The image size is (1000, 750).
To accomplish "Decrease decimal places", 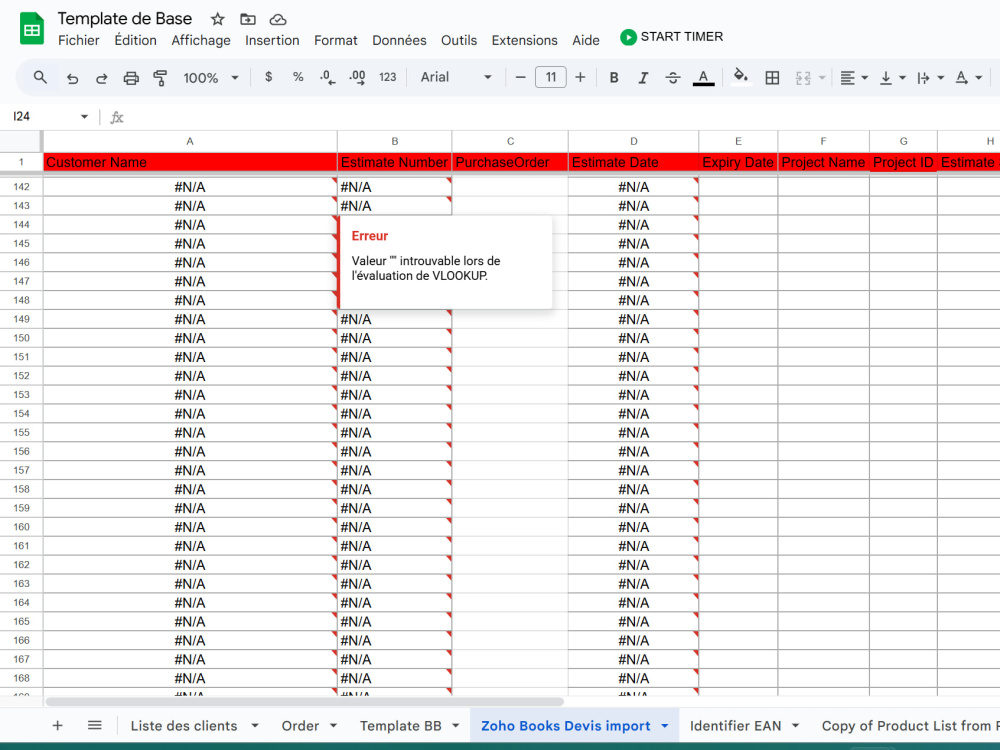I will tap(328, 77).
